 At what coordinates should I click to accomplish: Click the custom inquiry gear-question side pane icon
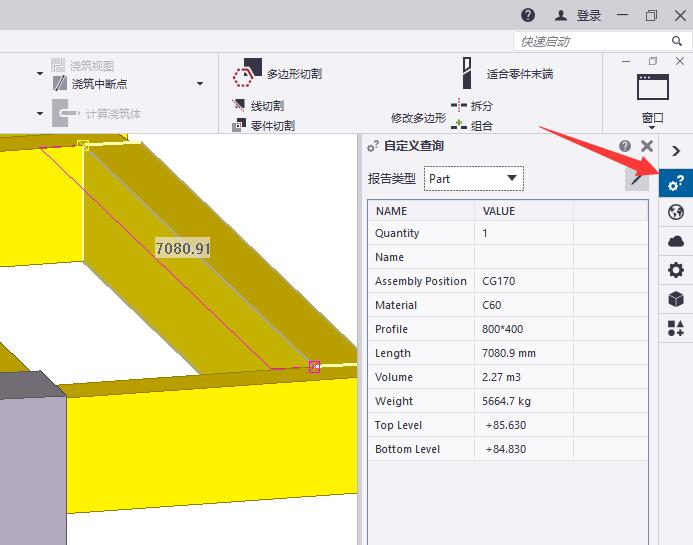coord(676,183)
